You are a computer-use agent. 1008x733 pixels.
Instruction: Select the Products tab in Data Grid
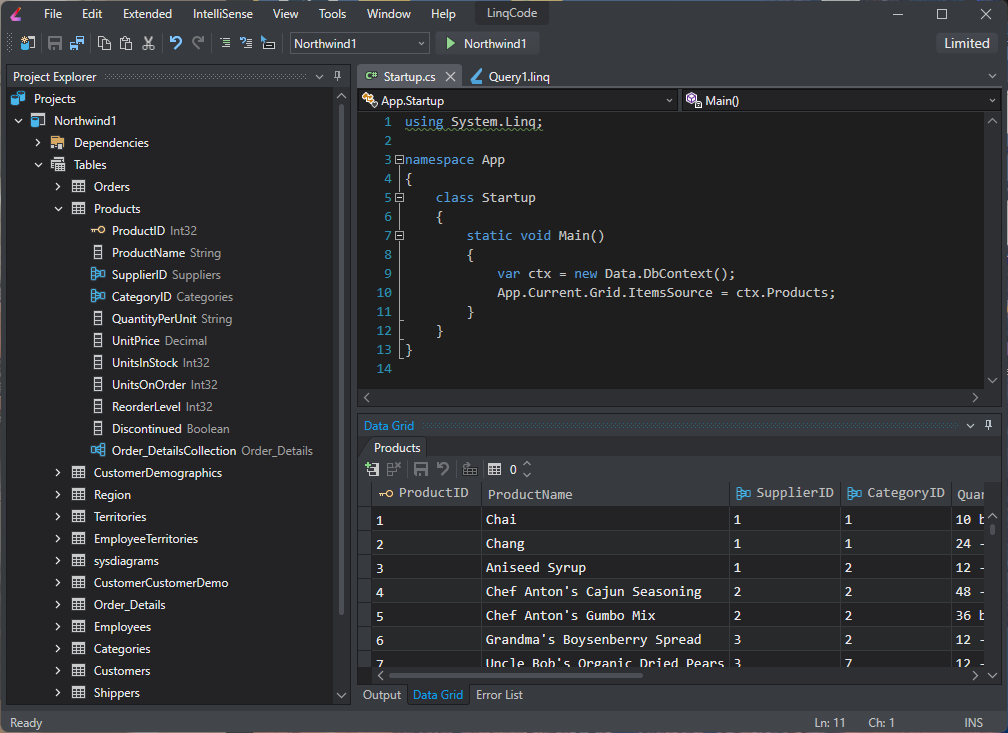pos(397,448)
